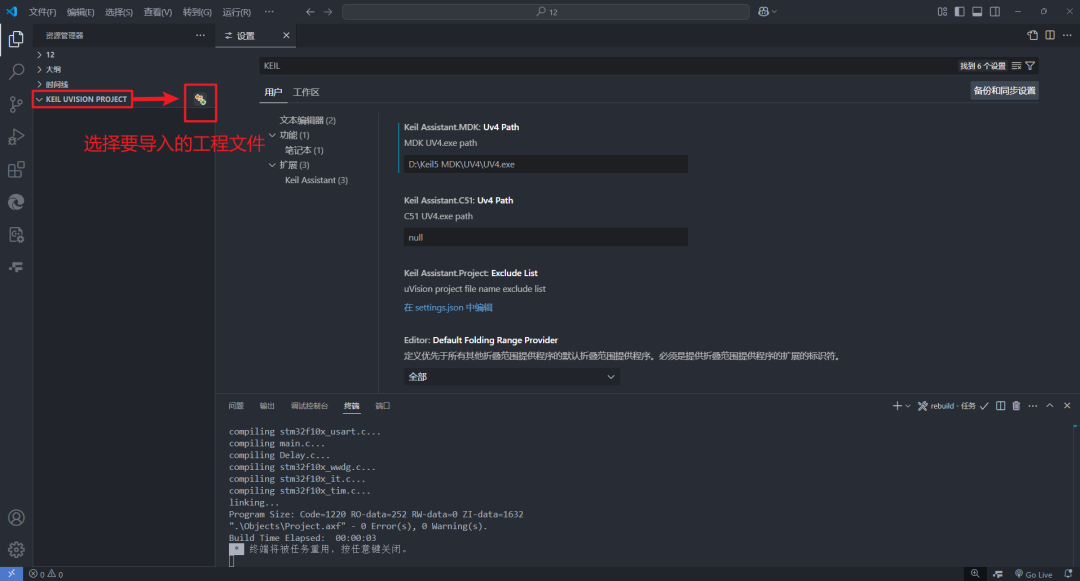The height and width of the screenshot is (581, 1080).
Task: Switch to the 输出 panel tab
Action: coord(267,406)
